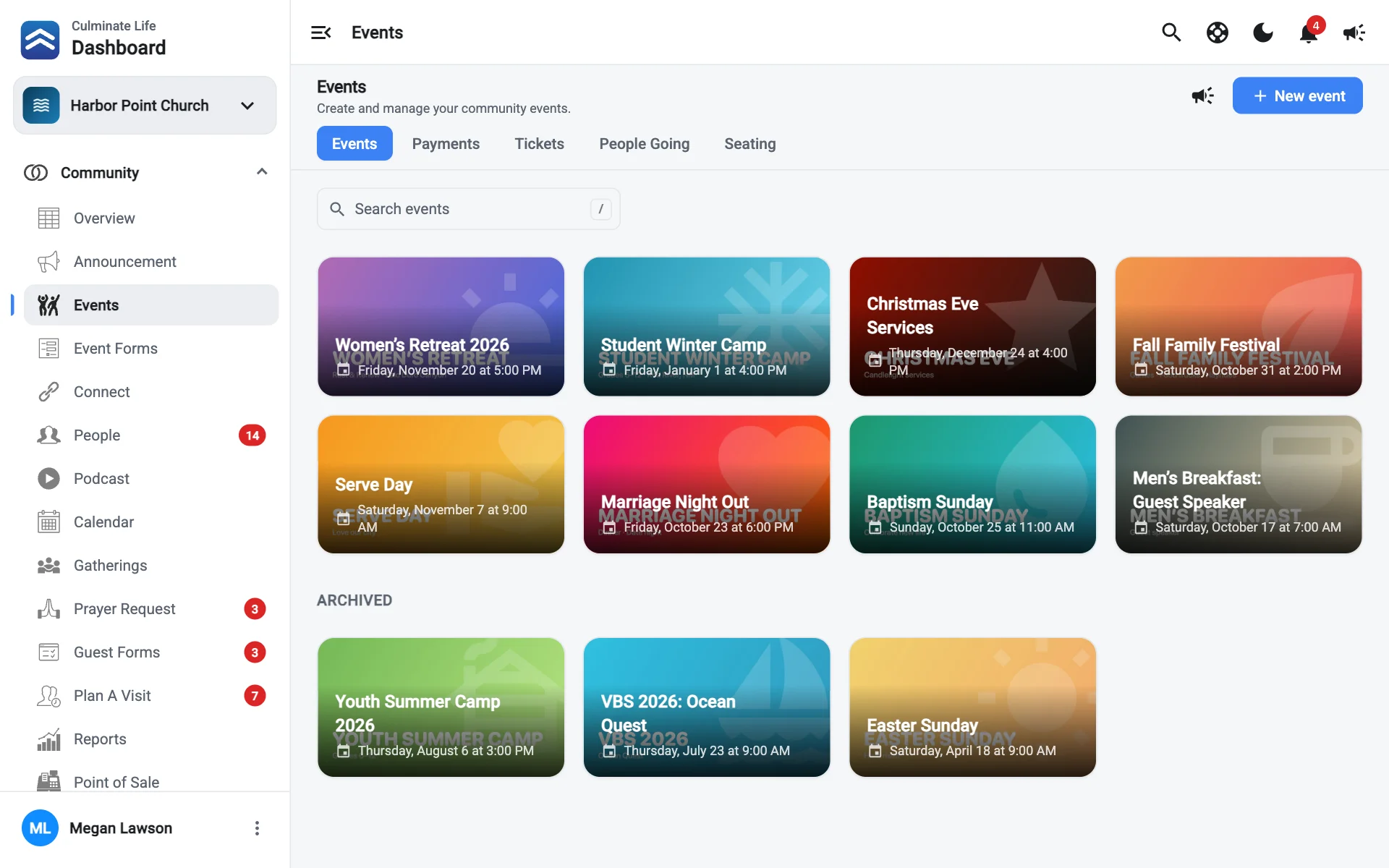Image resolution: width=1389 pixels, height=868 pixels.
Task: Switch to the Payments tab
Action: click(446, 144)
